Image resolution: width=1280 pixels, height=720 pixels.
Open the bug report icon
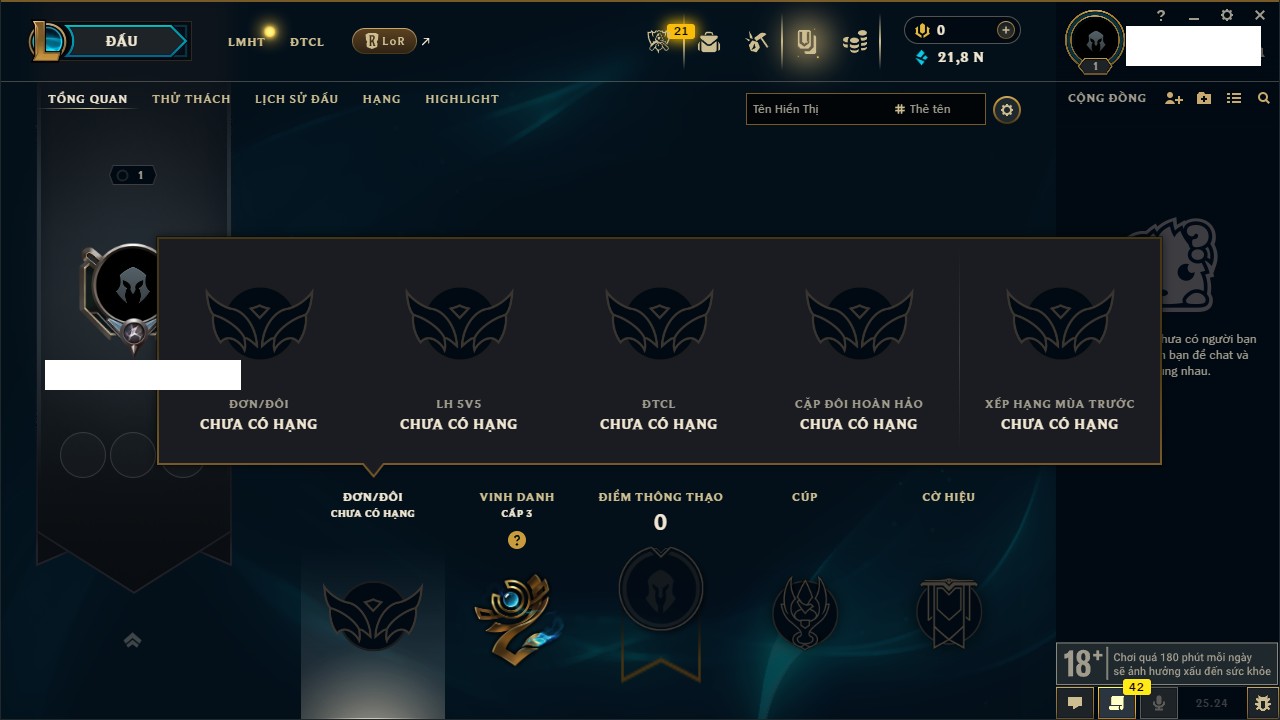click(1262, 703)
